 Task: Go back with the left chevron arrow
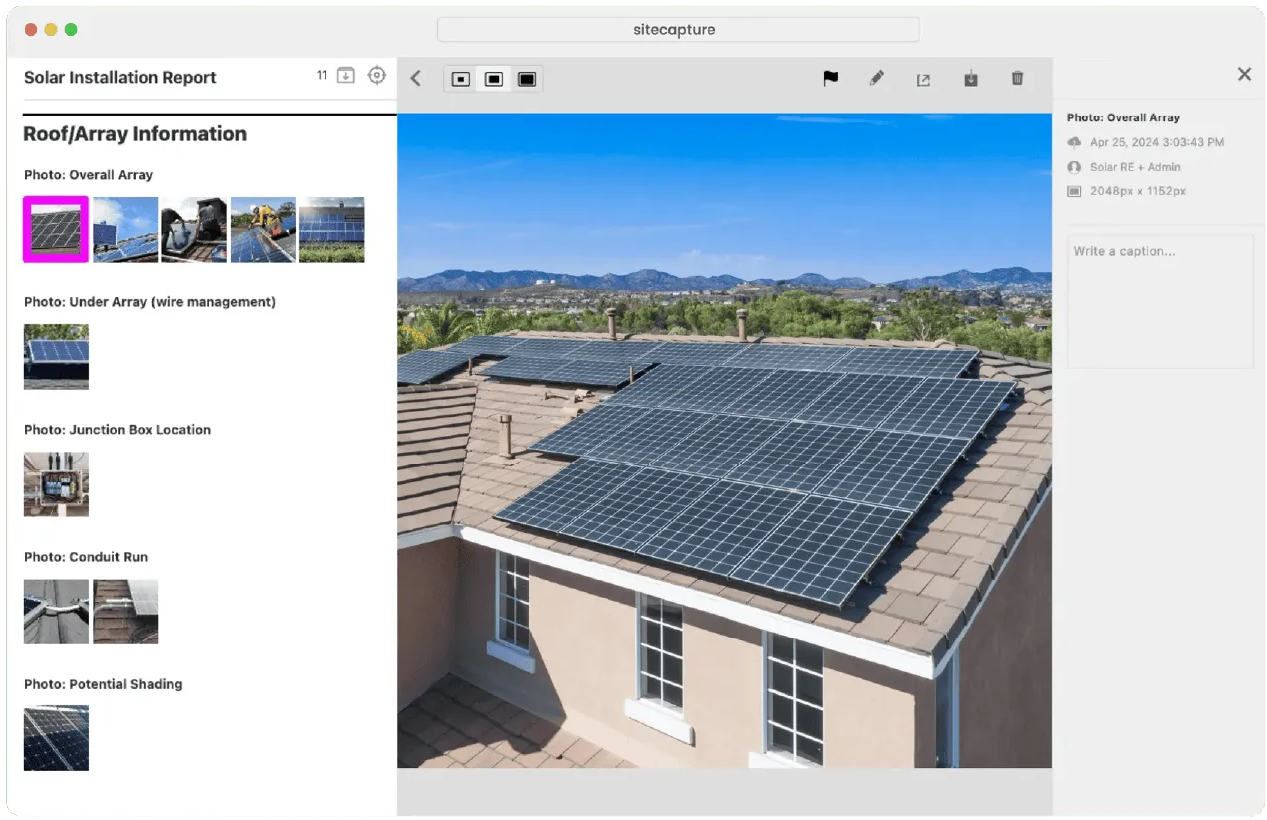click(x=416, y=79)
